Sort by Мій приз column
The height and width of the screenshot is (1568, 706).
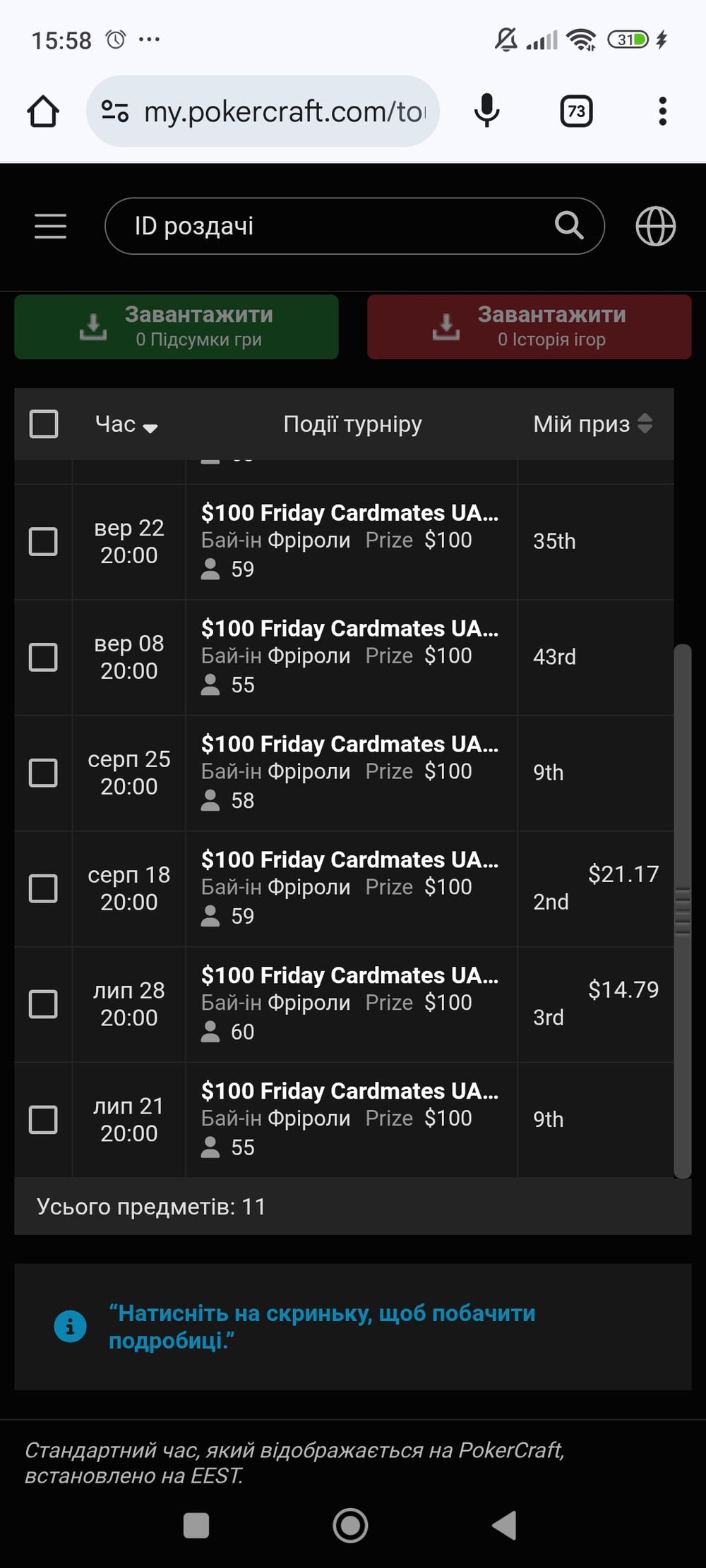645,423
